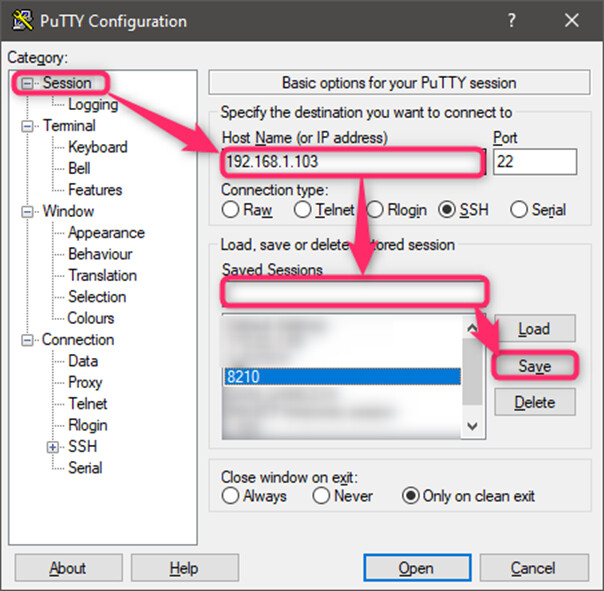Viewport: 604px width, 591px height.
Task: Click the Open button
Action: pos(417,567)
